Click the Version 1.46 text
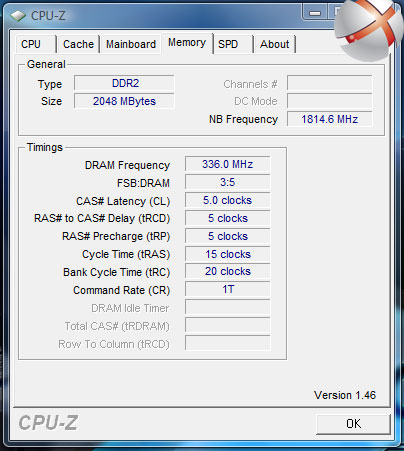The width and height of the screenshot is (404, 451). [x=345, y=395]
